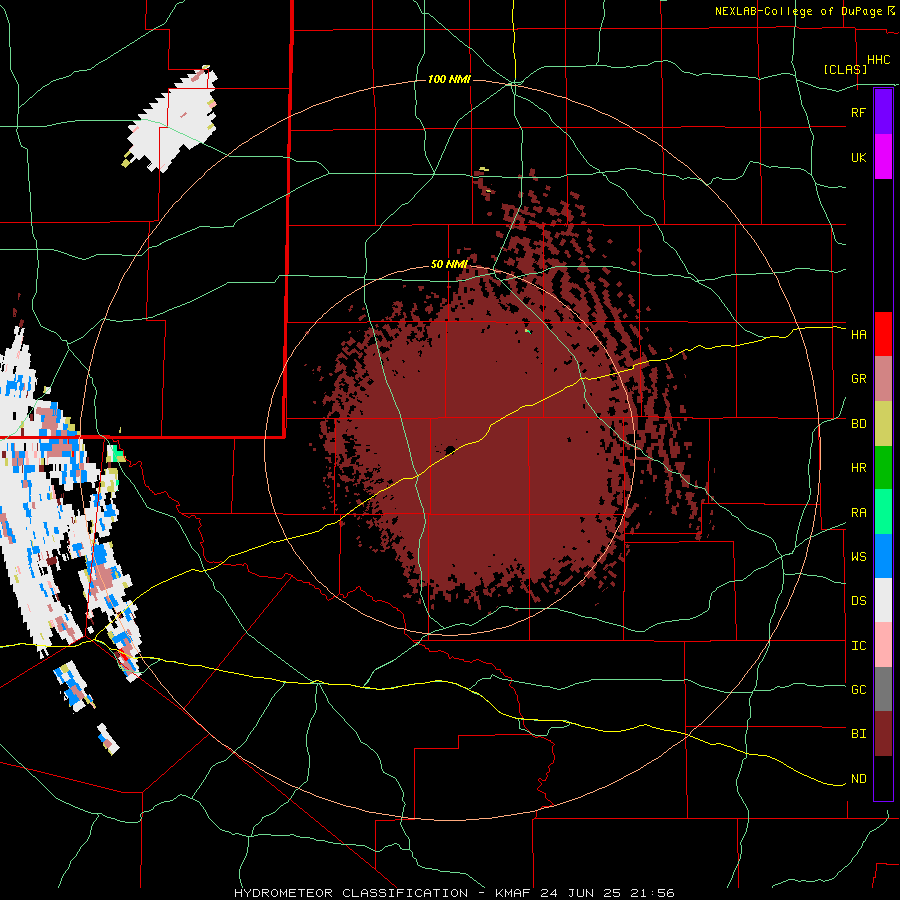This screenshot has height=900, width=900.
Task: Click the 'BD' legend label
Action: tap(858, 424)
